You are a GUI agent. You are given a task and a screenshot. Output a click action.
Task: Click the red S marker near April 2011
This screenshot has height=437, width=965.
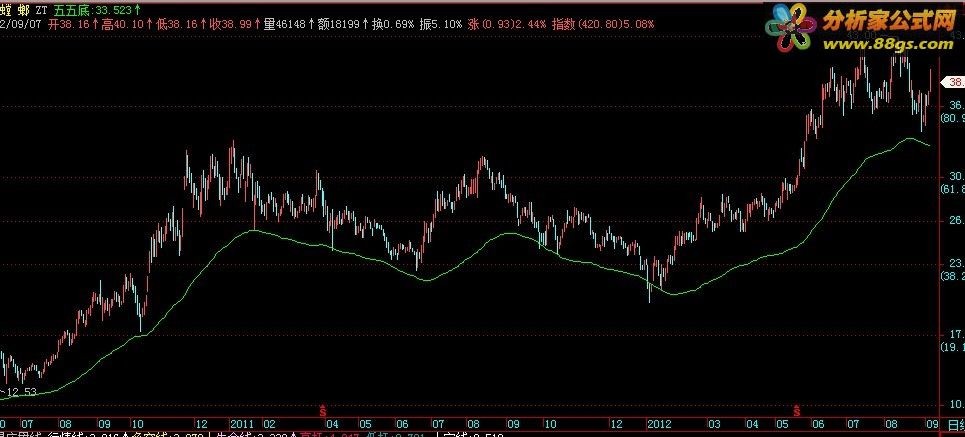(x=322, y=409)
